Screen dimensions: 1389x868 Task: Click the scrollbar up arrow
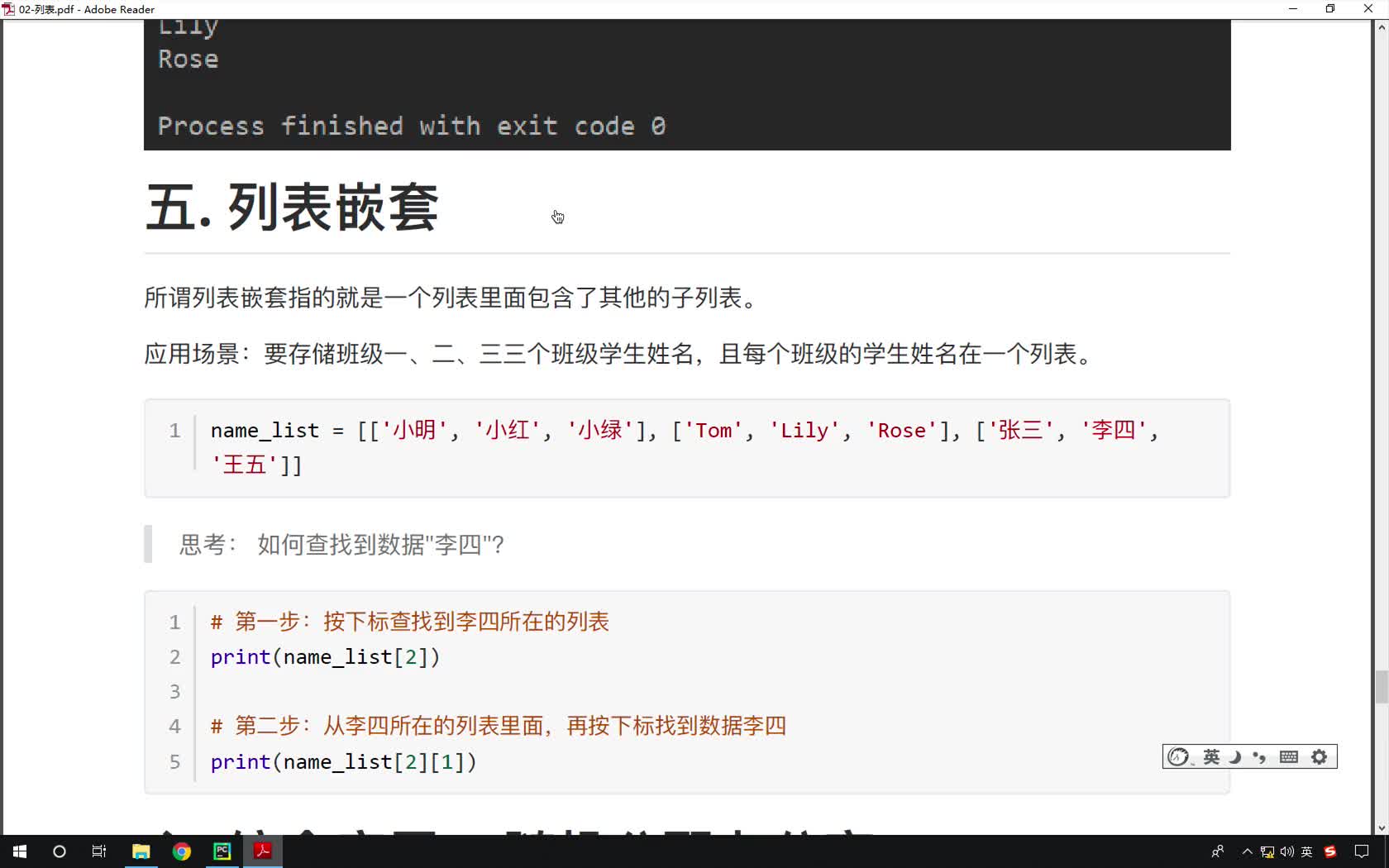click(1381, 27)
